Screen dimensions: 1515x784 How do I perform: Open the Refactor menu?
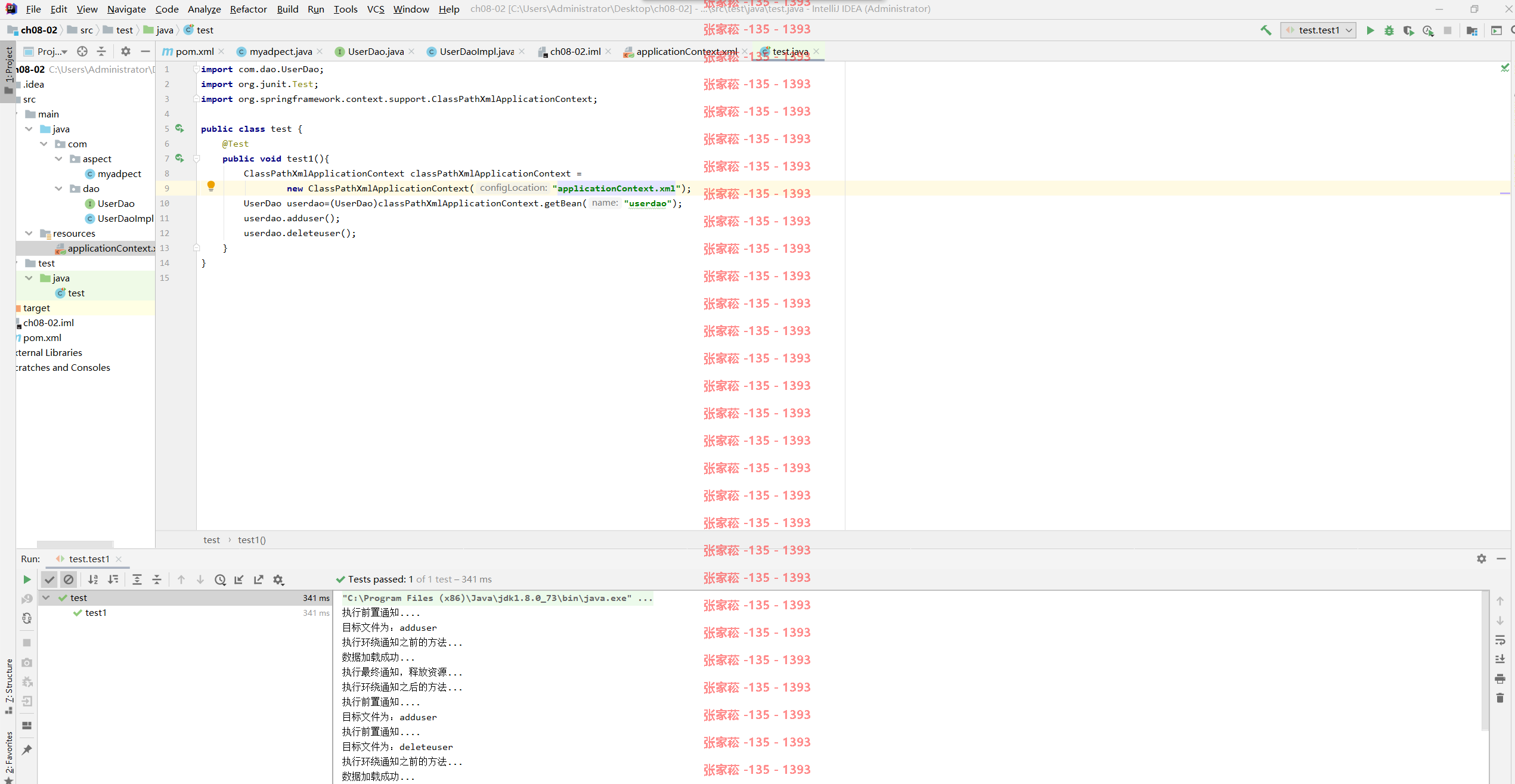tap(248, 9)
